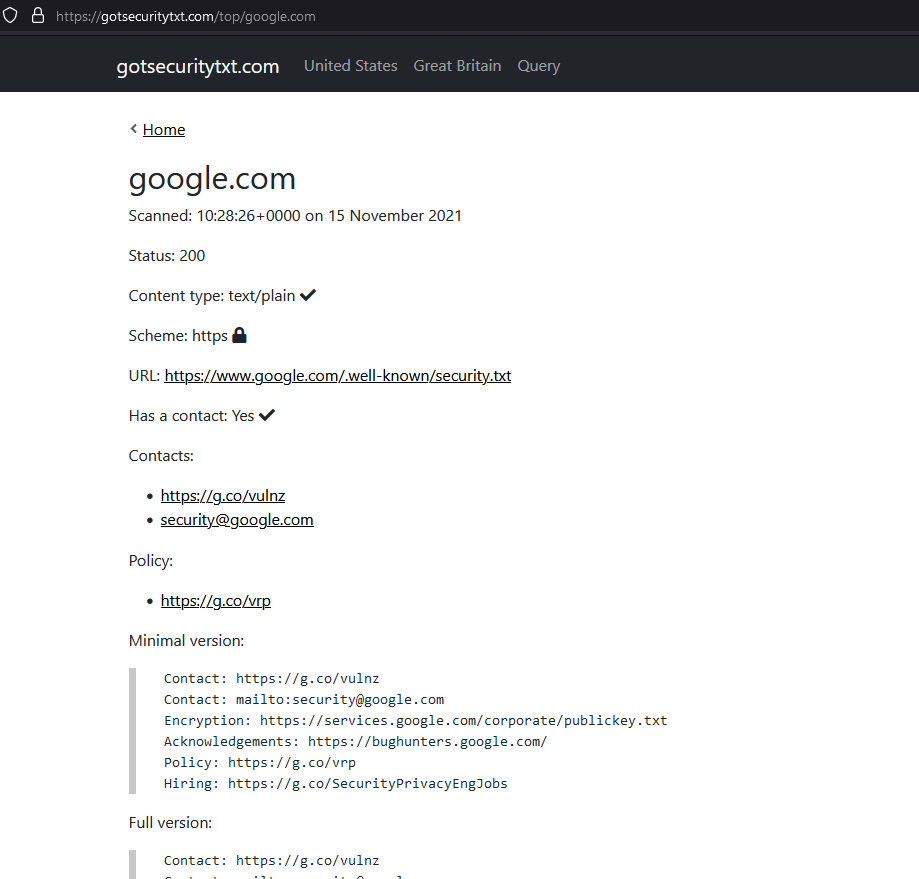Click the Status: 200 text

pyautogui.click(x=167, y=255)
